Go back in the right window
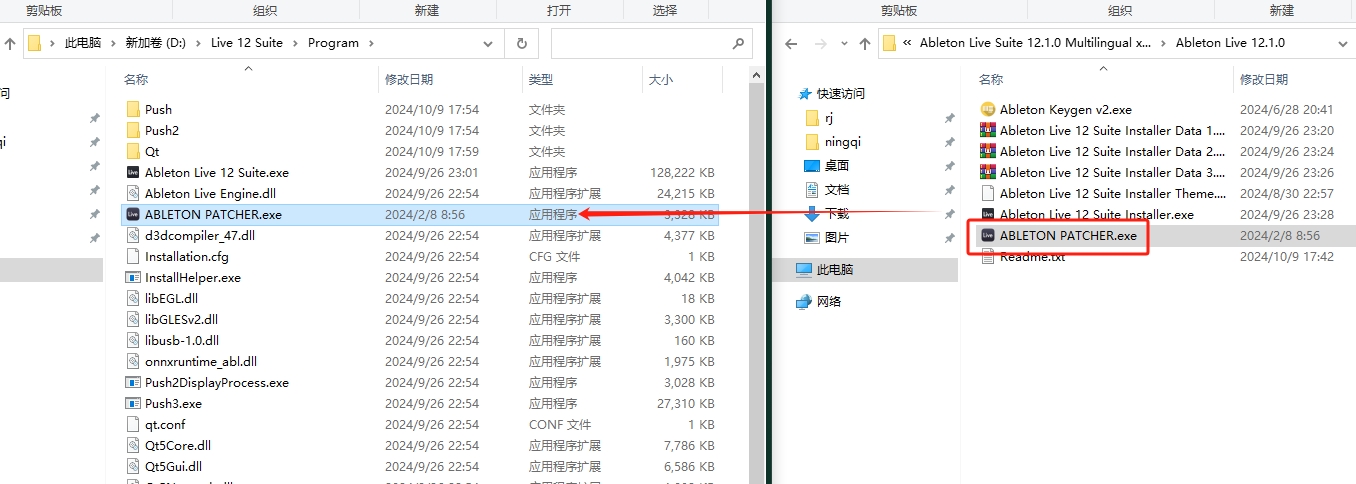Screen dimensions: 1356x484 point(790,43)
